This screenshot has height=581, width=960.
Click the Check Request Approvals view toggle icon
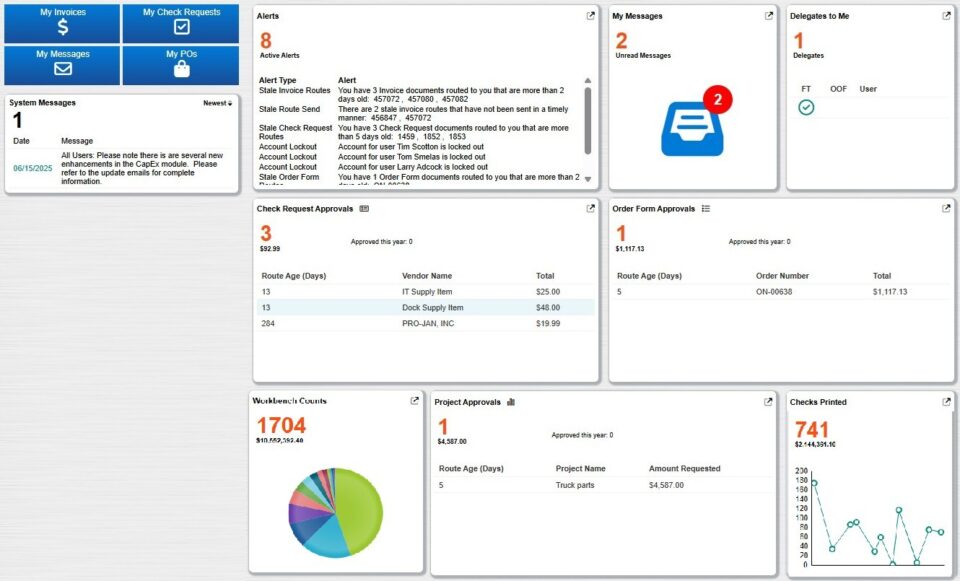click(x=364, y=209)
